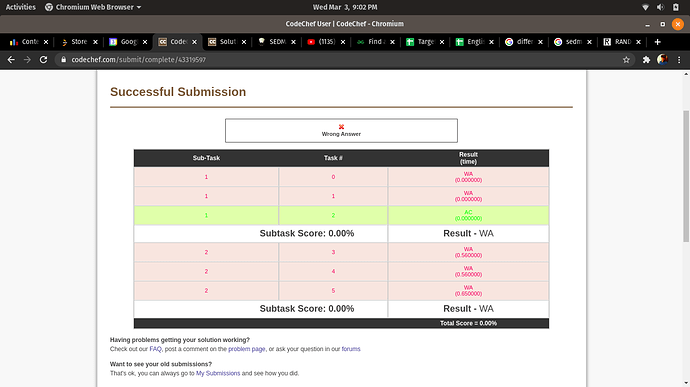Open the Chromium Web Browser app menu
This screenshot has height=387, width=690.
[93, 7]
